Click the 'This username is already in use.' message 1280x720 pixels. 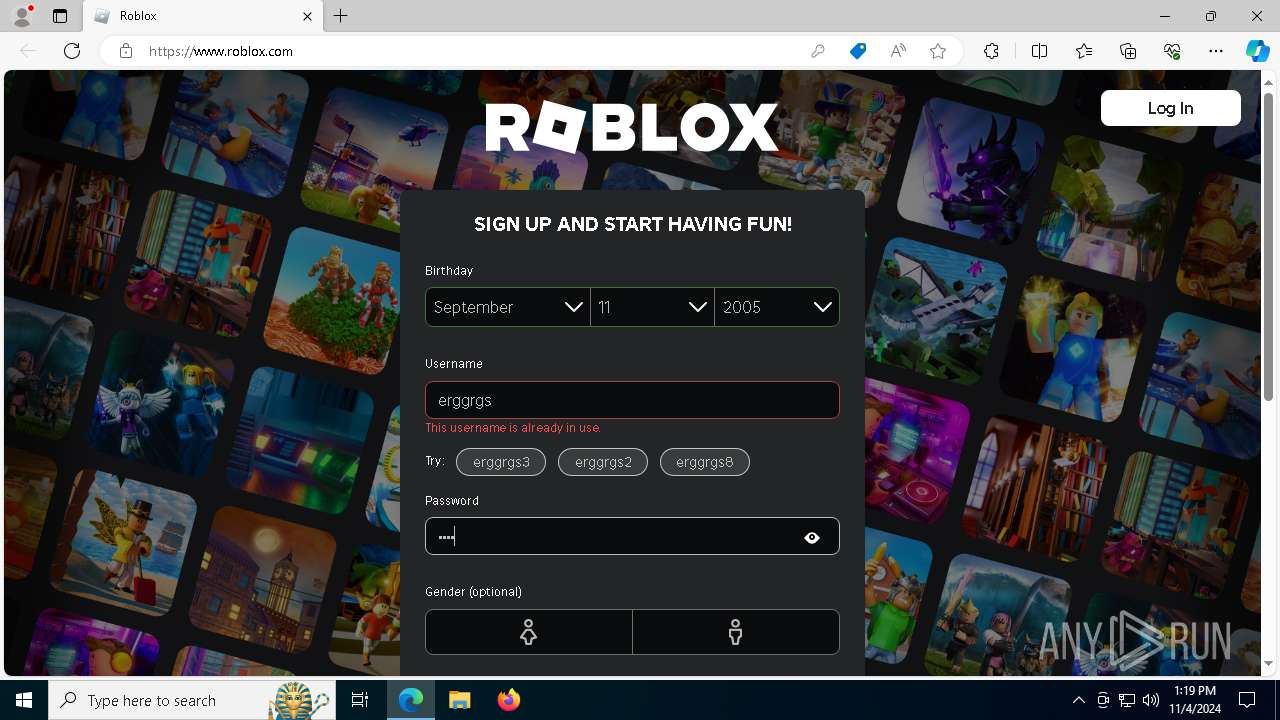(x=513, y=428)
